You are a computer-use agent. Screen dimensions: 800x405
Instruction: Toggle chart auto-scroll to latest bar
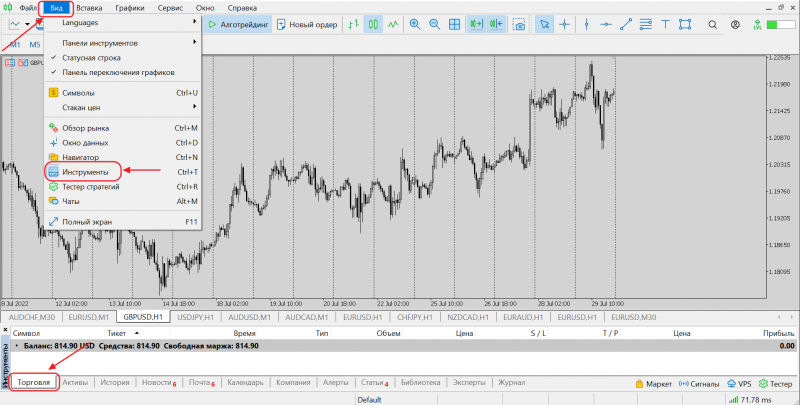[x=476, y=24]
